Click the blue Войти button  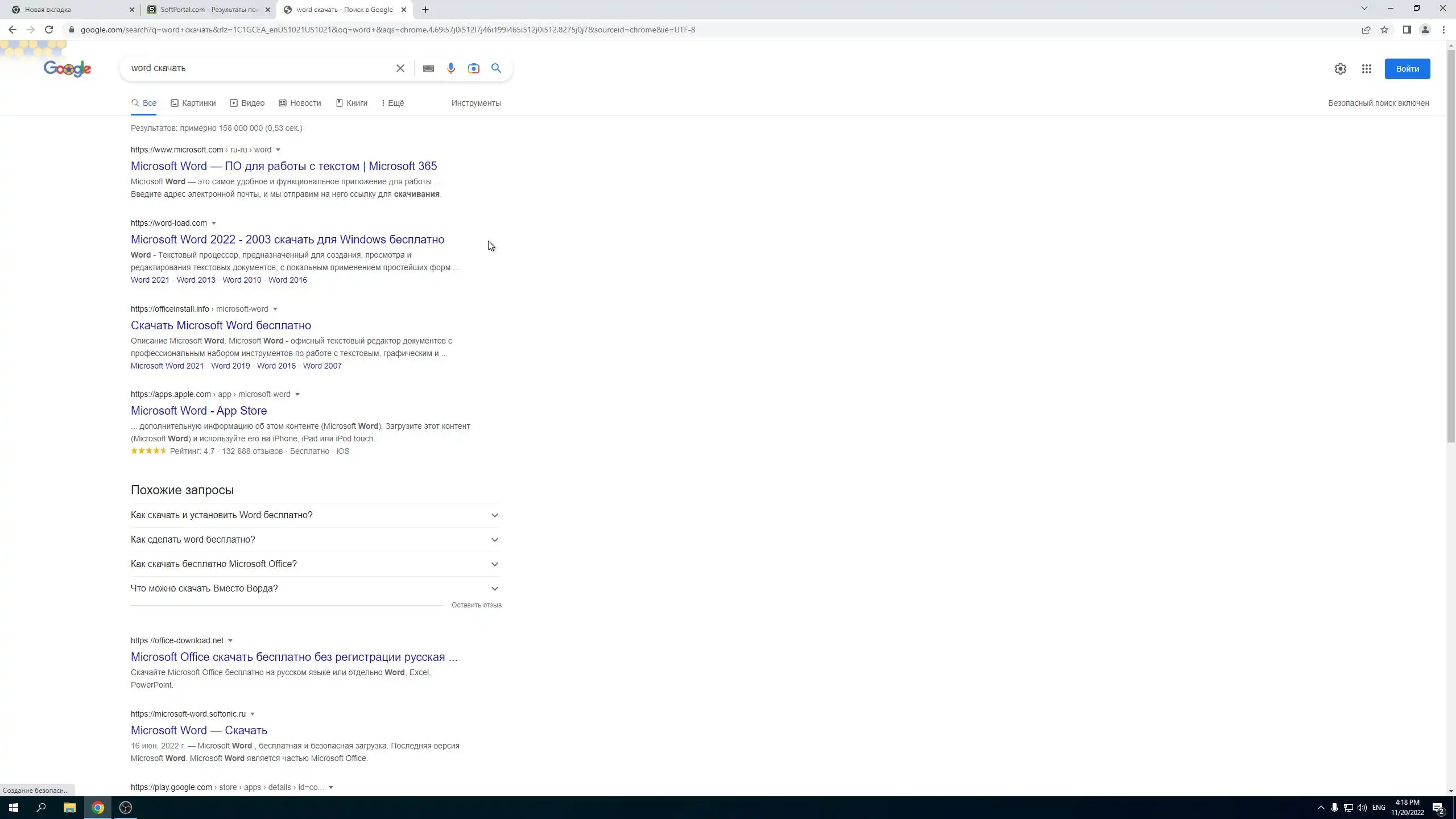click(1407, 69)
